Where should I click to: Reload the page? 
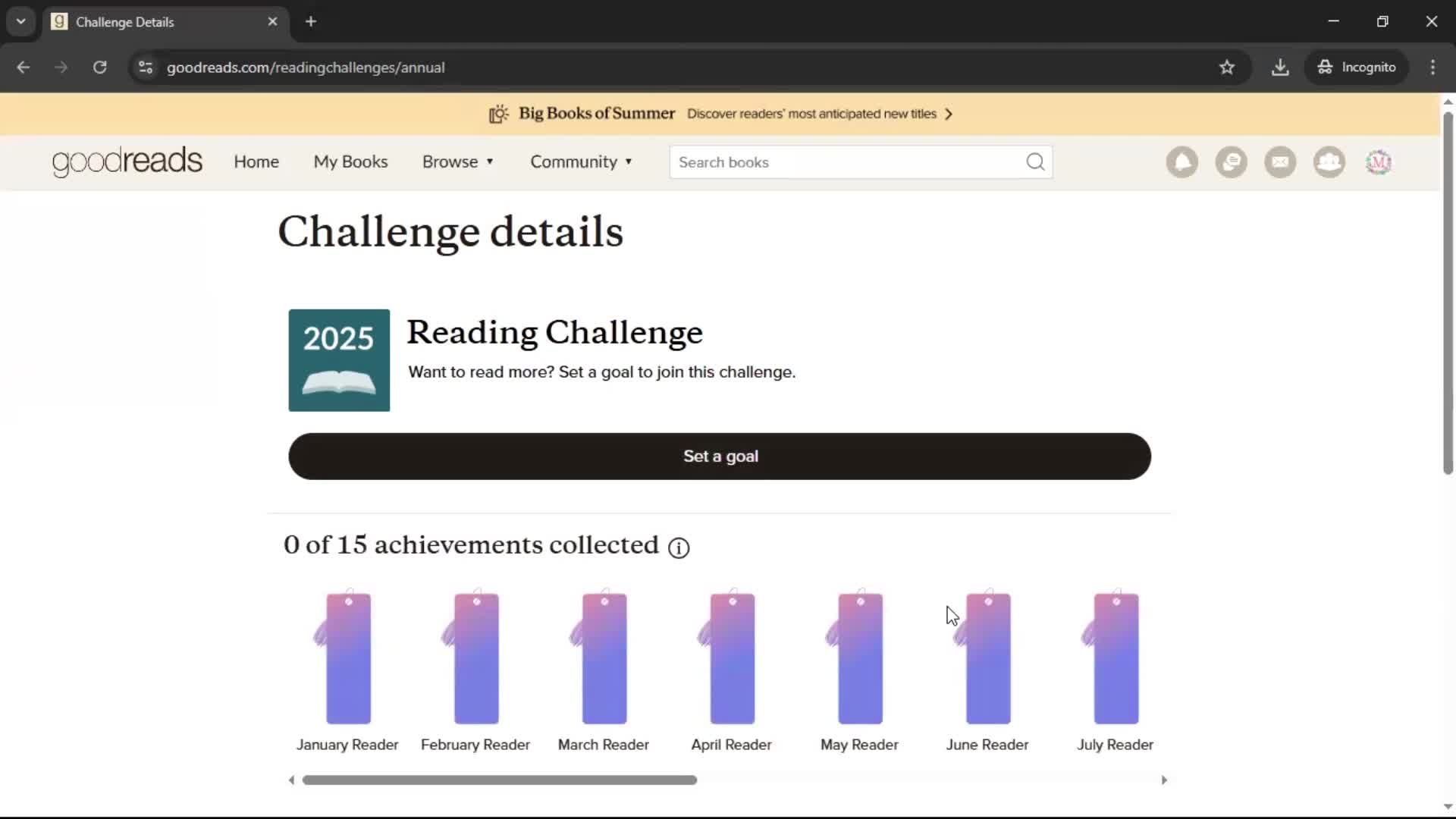pos(100,67)
